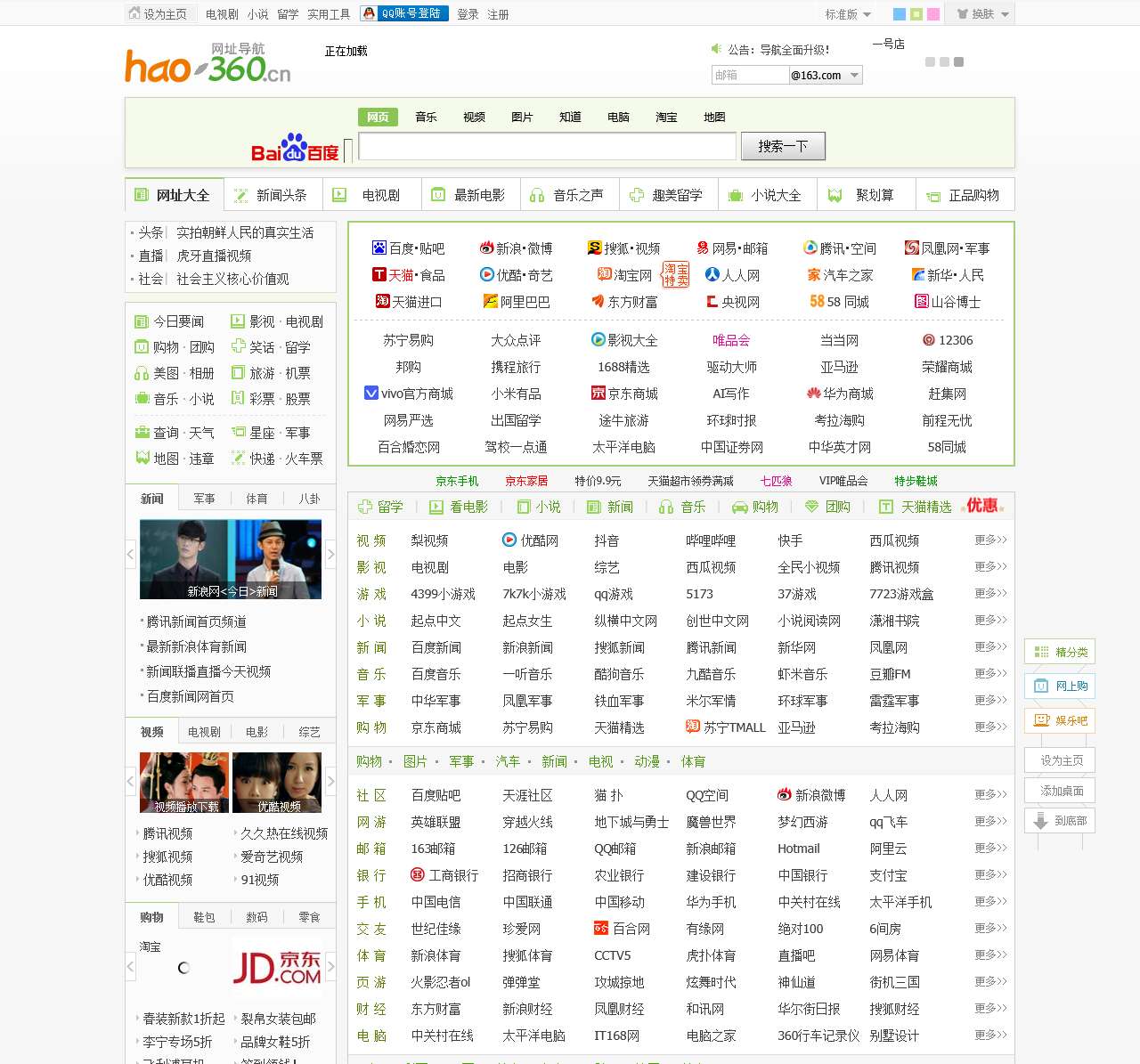Click the Youku play icon beside 优酷·奇艺
This screenshot has width=1140, height=1064.
(x=486, y=274)
